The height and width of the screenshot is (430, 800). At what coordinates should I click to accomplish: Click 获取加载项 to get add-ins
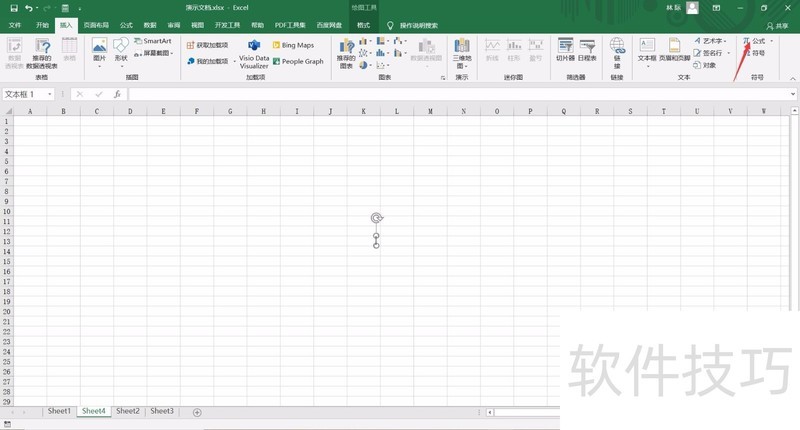click(207, 45)
